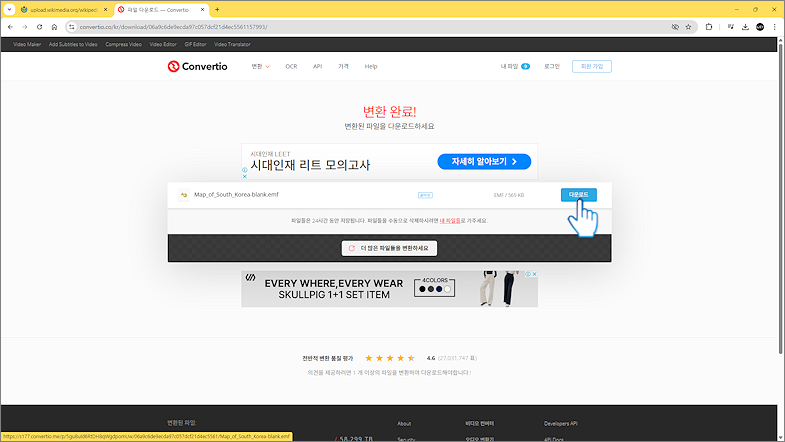Open 자세히 알아보기 ad button
The width and height of the screenshot is (785, 442).
point(484,162)
